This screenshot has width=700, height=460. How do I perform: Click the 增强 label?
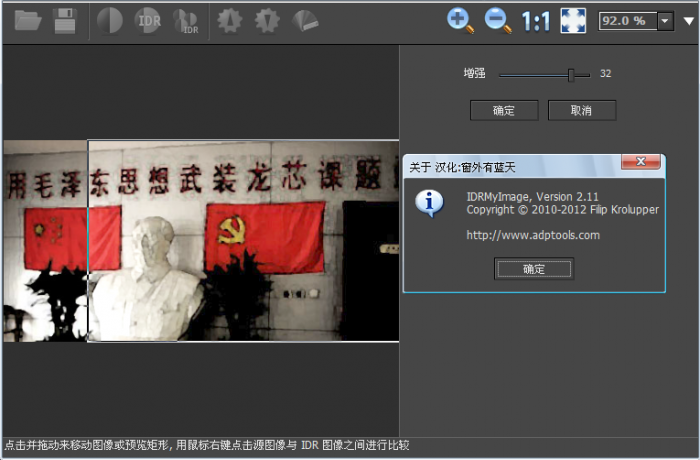pos(474,73)
